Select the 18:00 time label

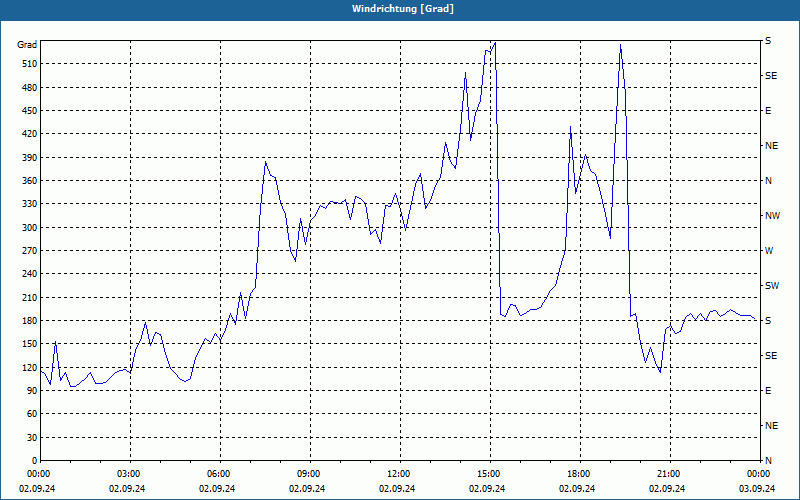click(x=580, y=474)
